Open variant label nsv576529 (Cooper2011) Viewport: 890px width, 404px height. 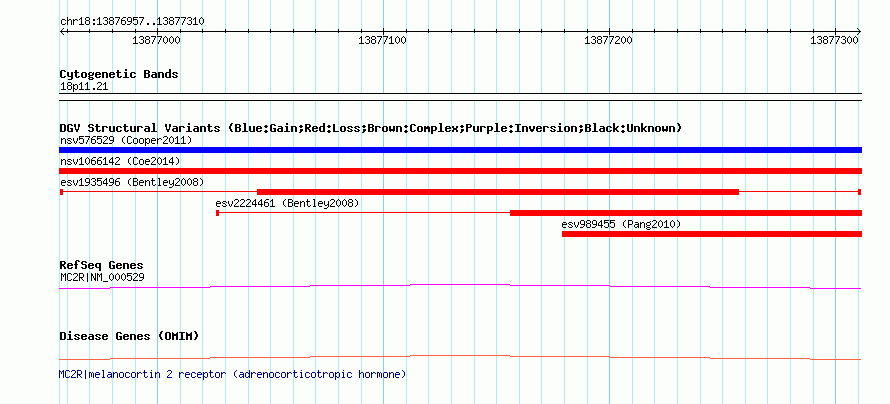(x=126, y=140)
